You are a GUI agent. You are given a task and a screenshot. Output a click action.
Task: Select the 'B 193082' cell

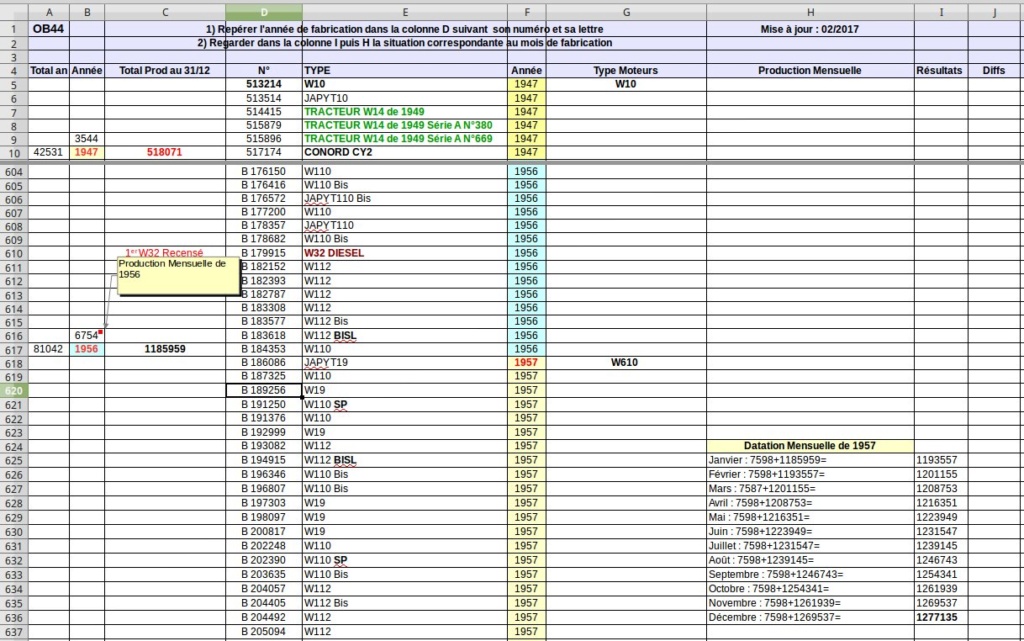coord(264,446)
